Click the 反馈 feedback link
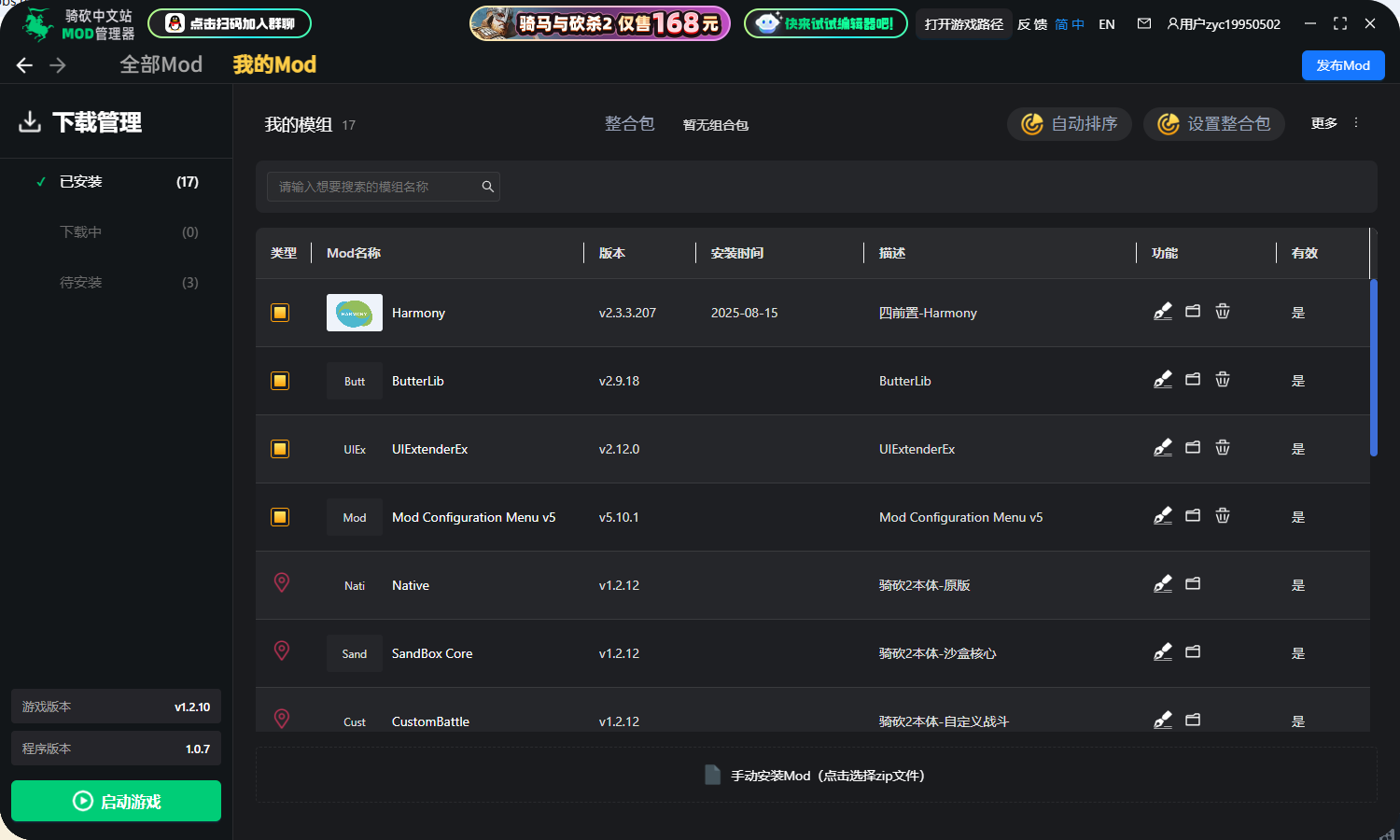The width and height of the screenshot is (1400, 840). [1032, 24]
